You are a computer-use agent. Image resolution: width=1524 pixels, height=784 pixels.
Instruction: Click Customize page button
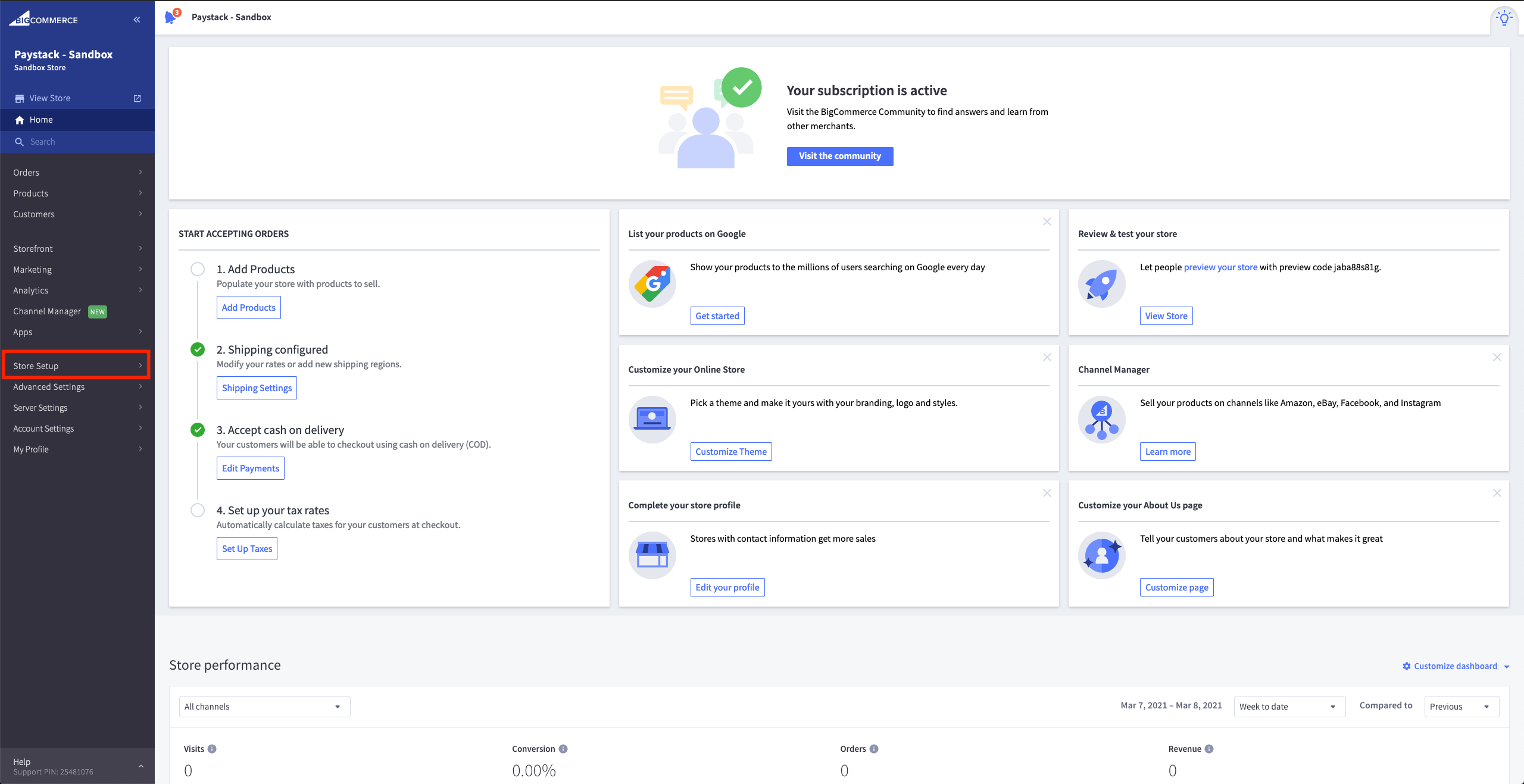(1177, 588)
